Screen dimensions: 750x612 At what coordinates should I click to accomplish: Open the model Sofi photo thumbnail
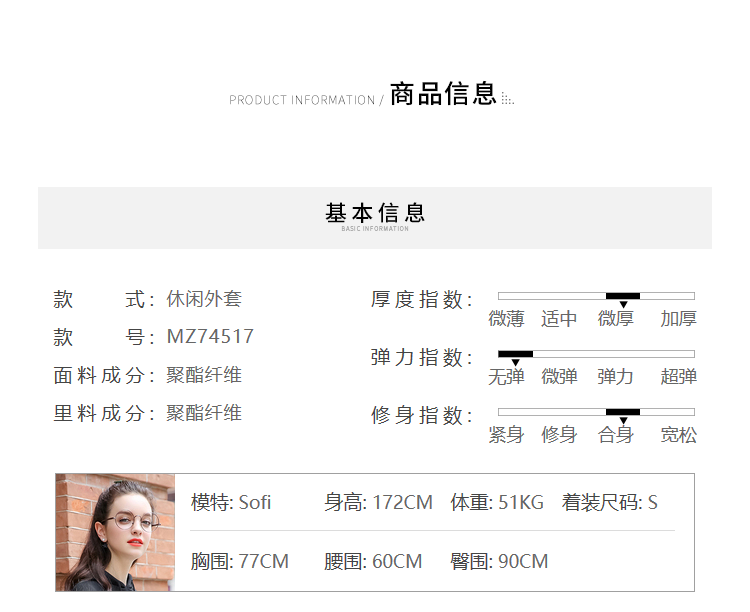tap(115, 531)
